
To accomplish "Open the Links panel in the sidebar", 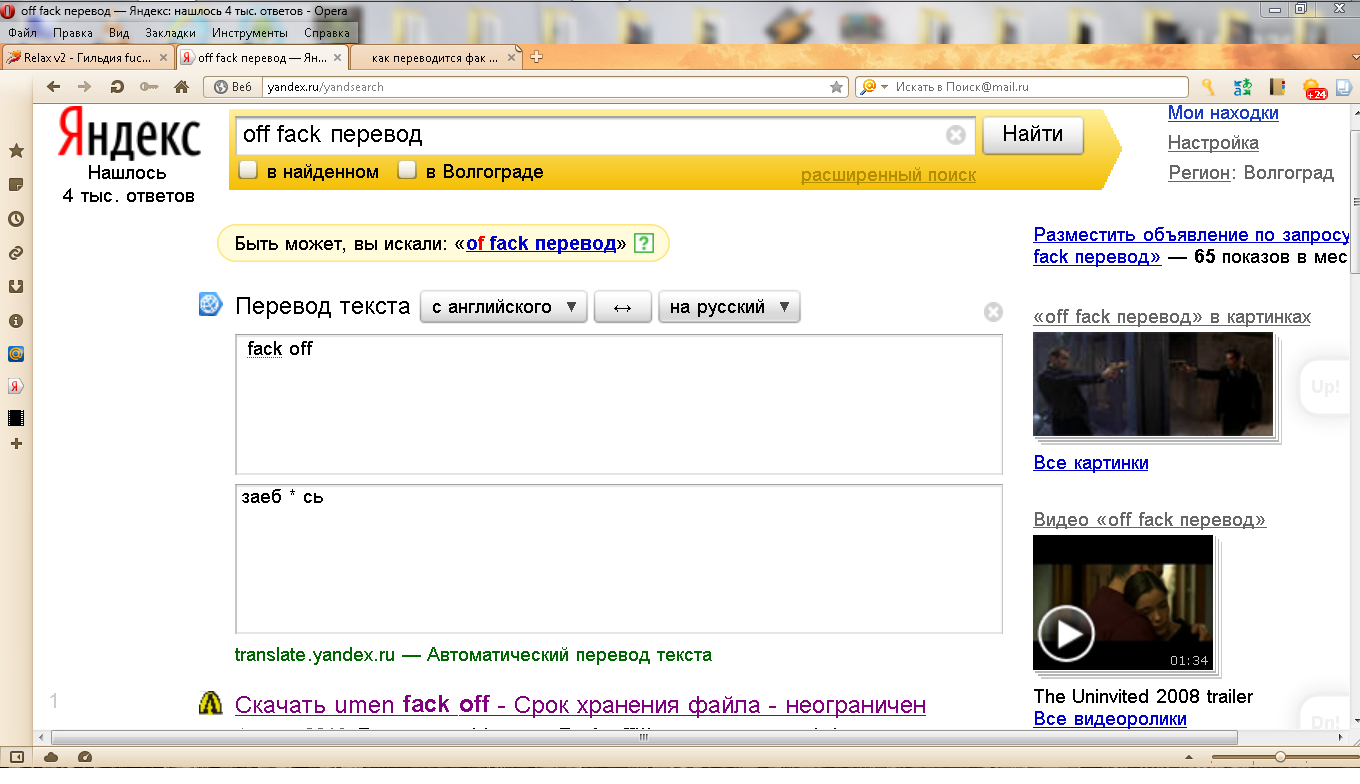I will (16, 253).
